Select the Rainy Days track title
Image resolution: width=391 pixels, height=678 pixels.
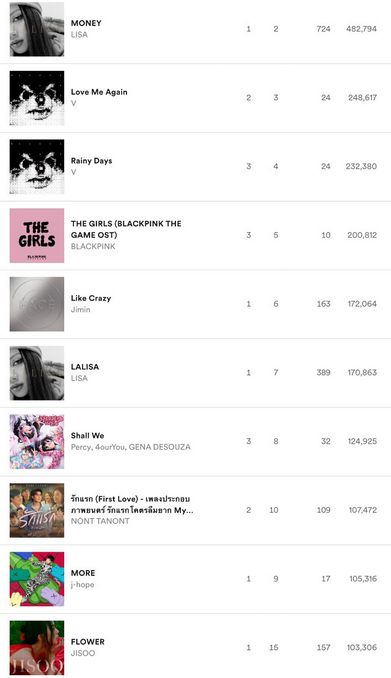91,160
